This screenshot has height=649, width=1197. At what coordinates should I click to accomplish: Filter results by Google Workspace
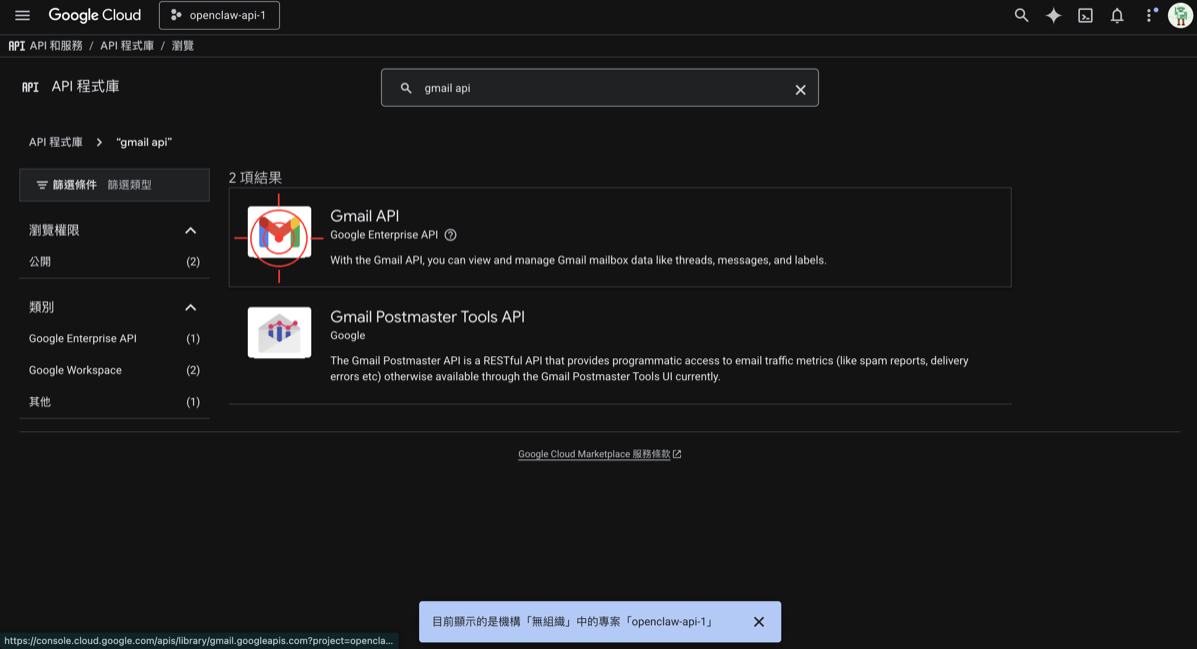pyautogui.click(x=75, y=370)
